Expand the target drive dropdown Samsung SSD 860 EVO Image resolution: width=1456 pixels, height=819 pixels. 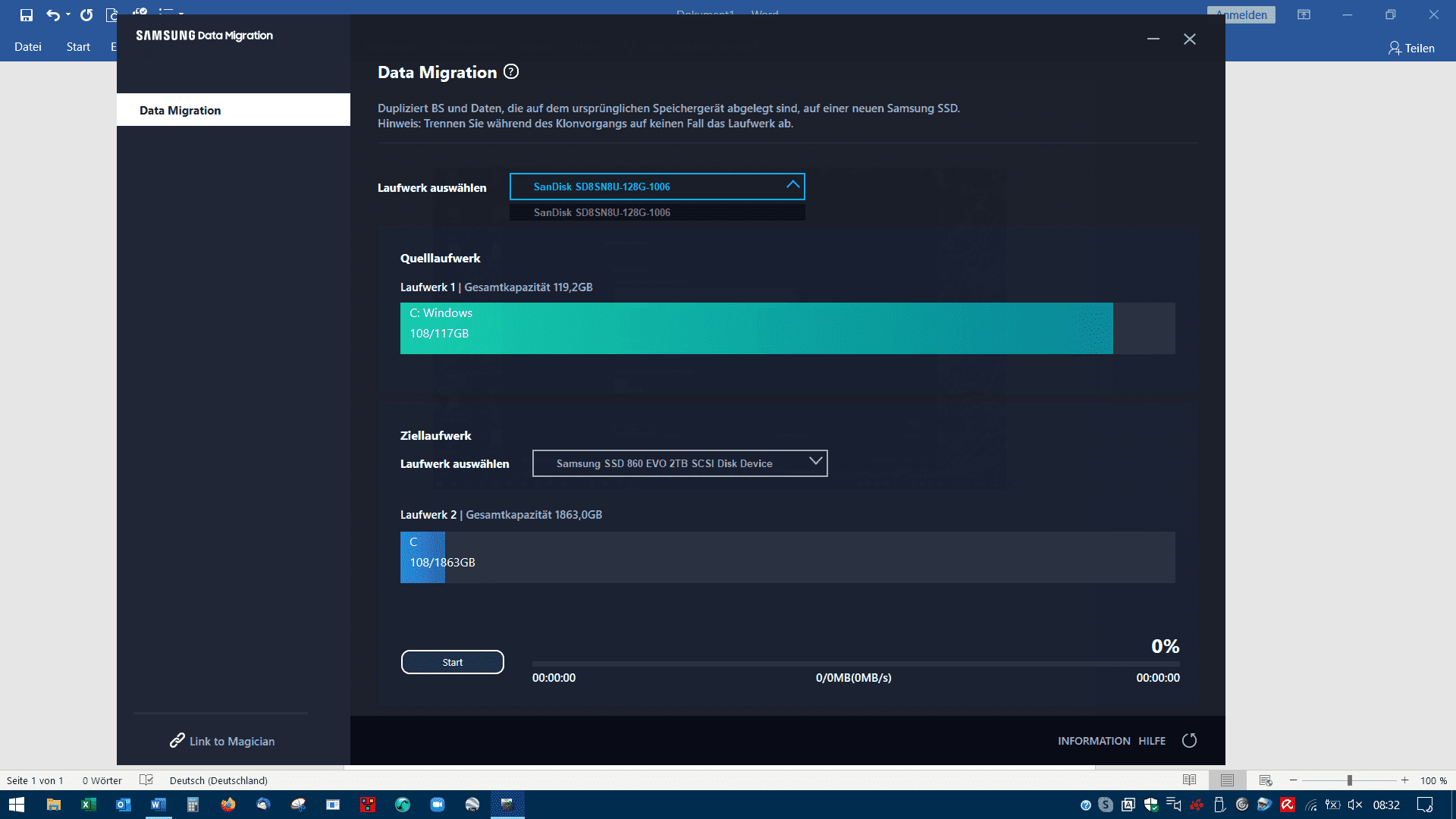click(679, 463)
